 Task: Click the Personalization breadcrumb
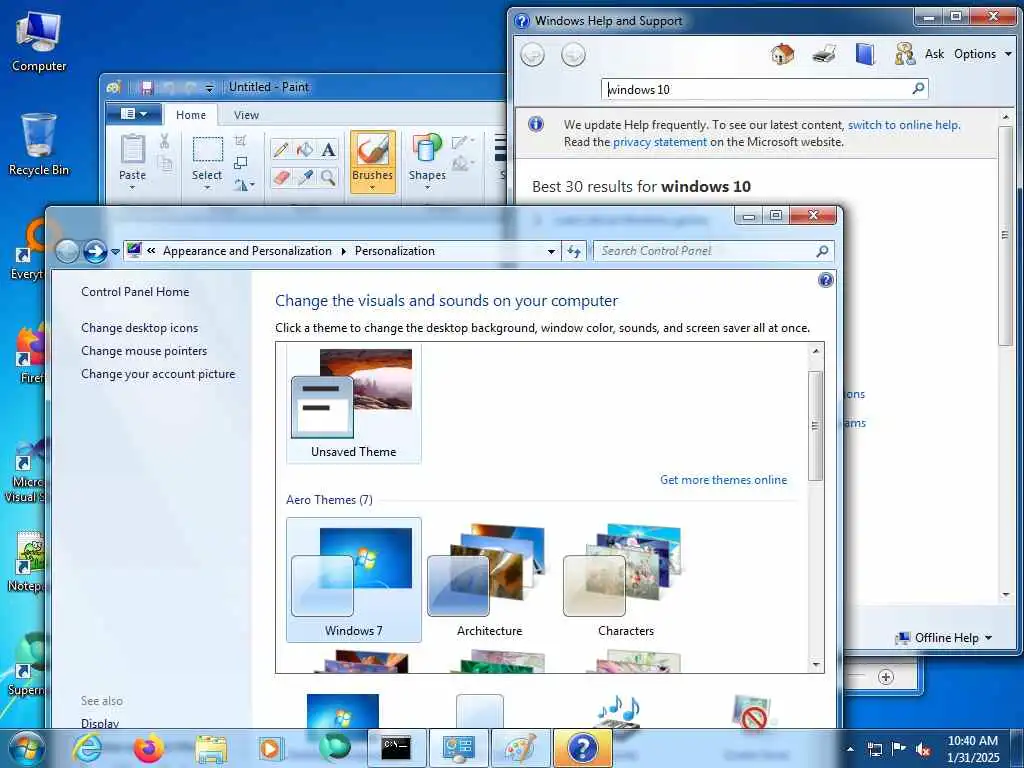[x=394, y=251]
